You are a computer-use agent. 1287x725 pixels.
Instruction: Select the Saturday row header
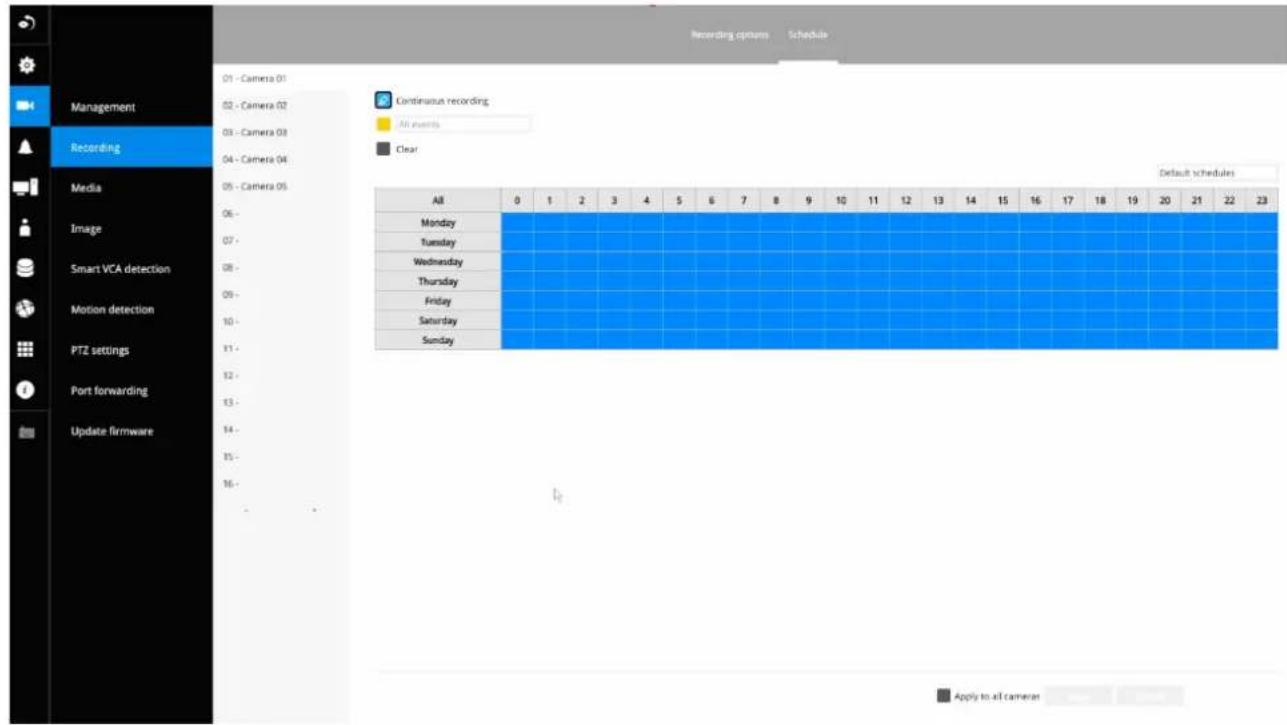438,321
